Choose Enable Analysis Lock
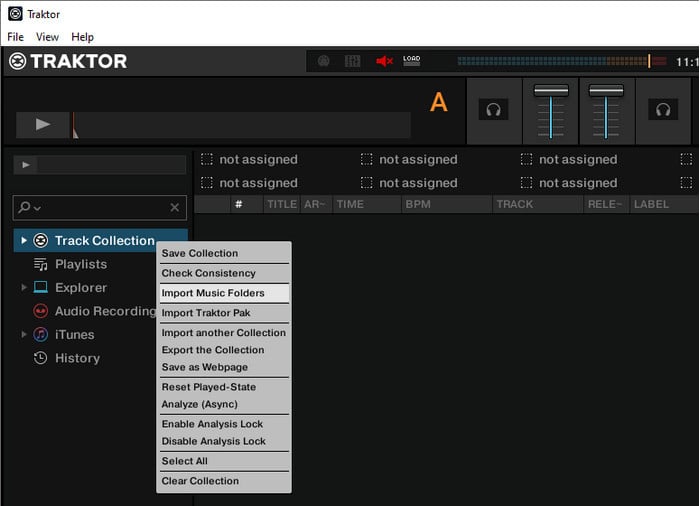700x506 pixels. [x=224, y=424]
